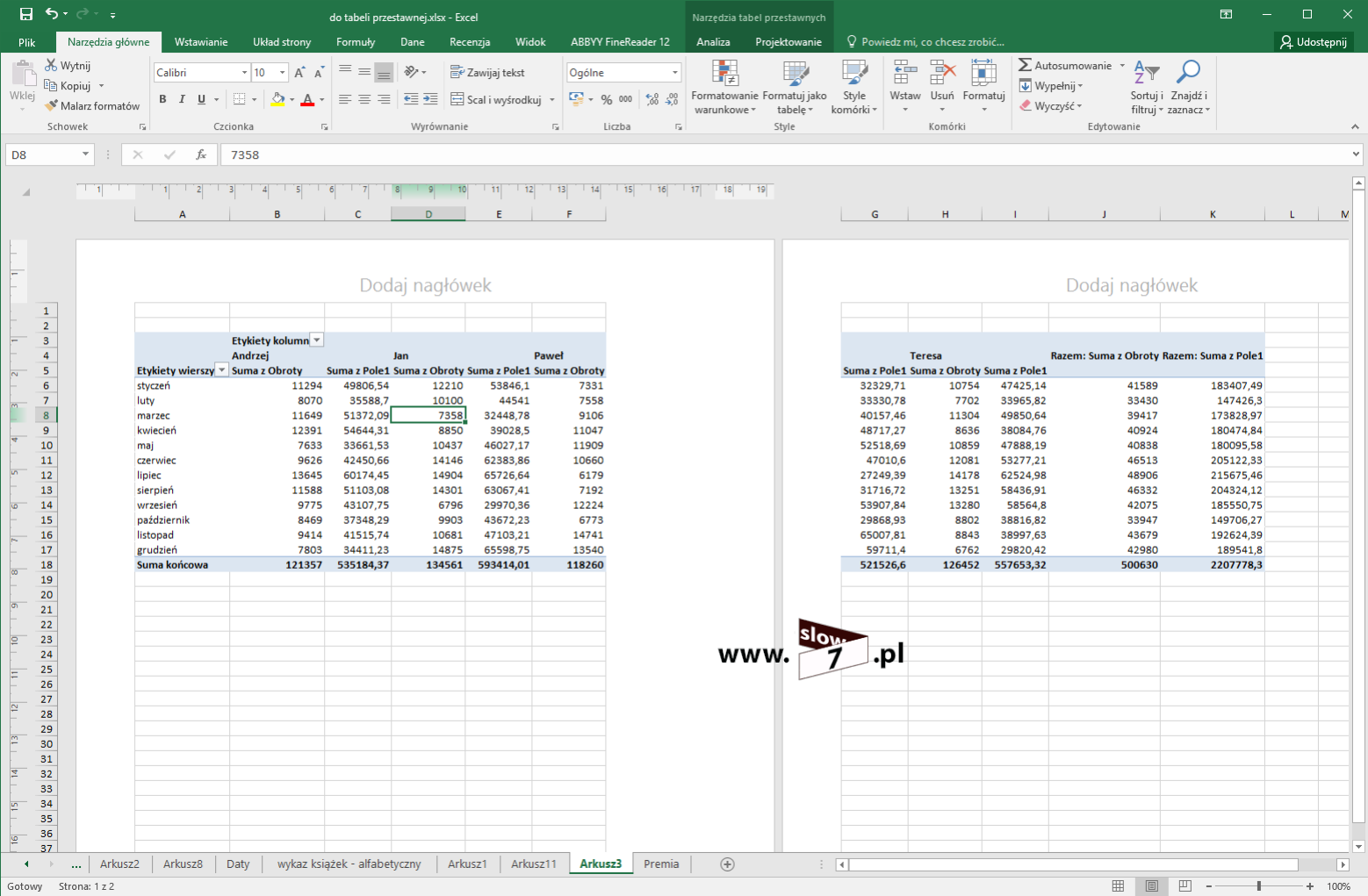Expand Autosumowanie dropdown arrow
The image size is (1368, 896).
click(x=1122, y=66)
